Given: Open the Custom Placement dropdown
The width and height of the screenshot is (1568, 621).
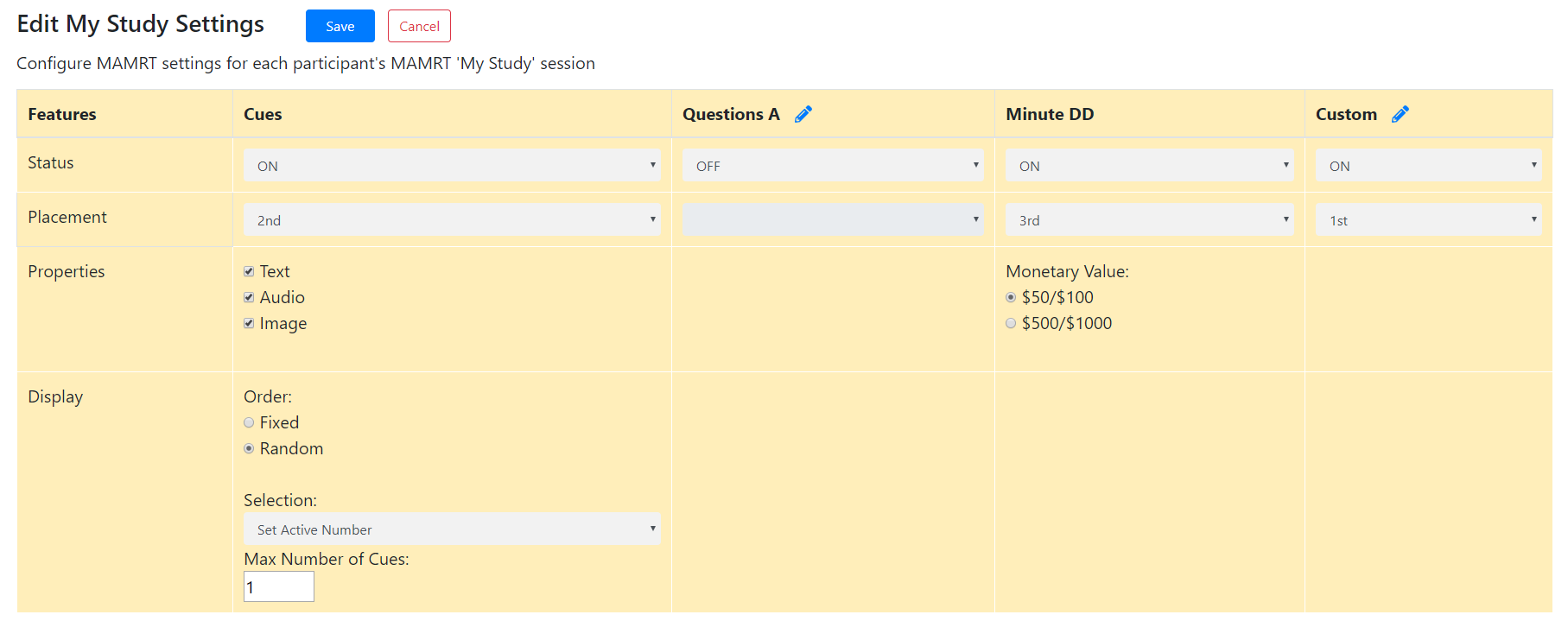Looking at the screenshot, I should tap(1428, 219).
